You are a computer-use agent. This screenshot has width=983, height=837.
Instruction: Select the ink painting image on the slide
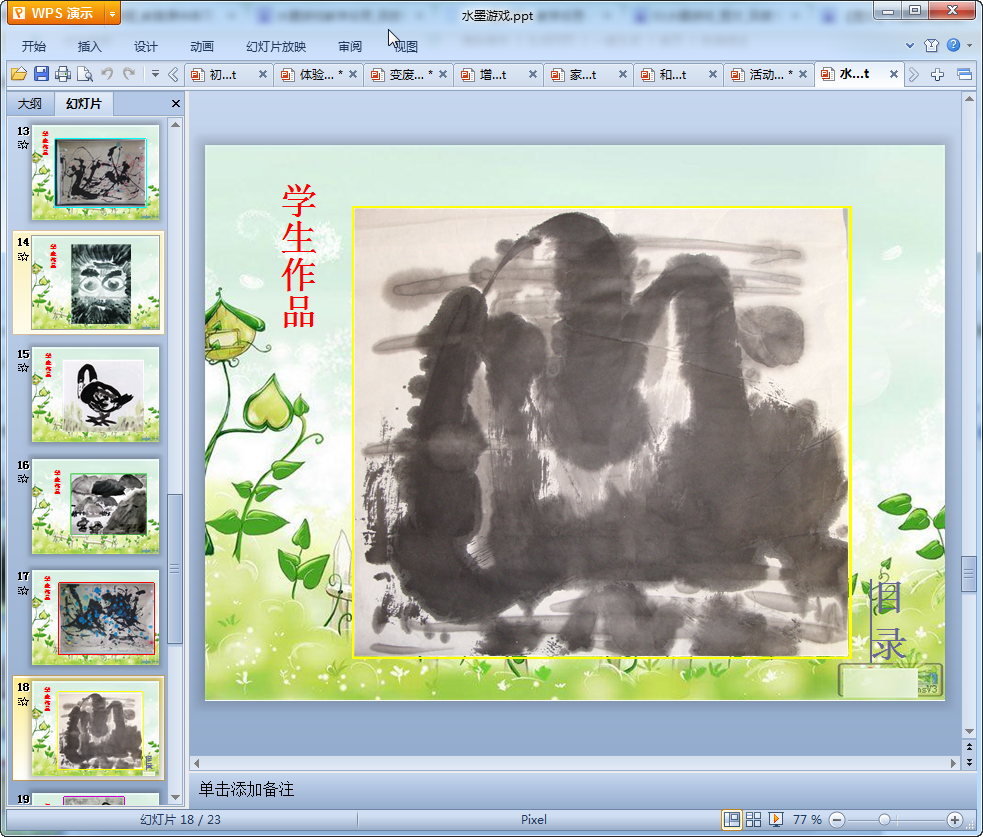[x=602, y=432]
